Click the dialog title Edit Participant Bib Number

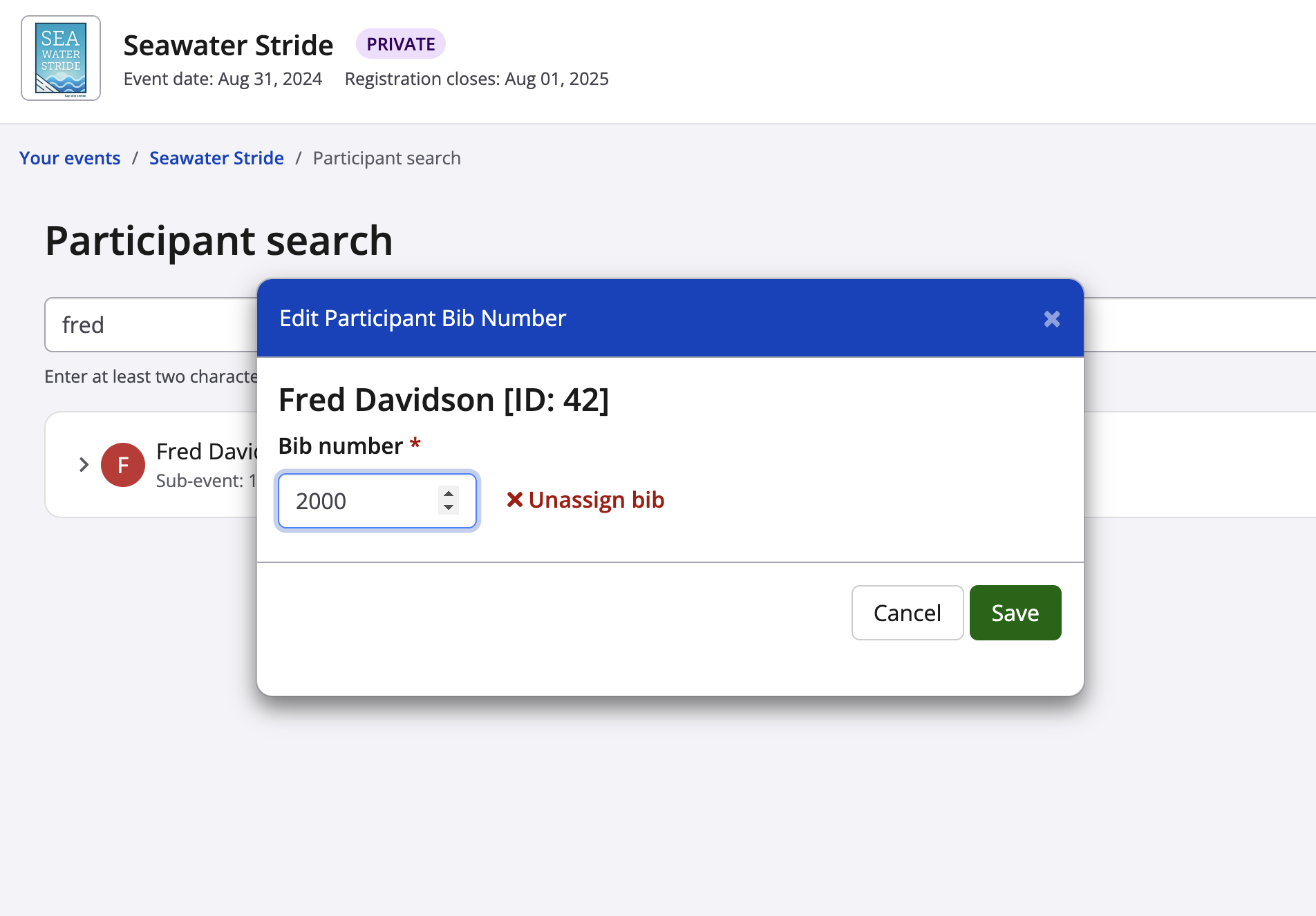click(422, 318)
